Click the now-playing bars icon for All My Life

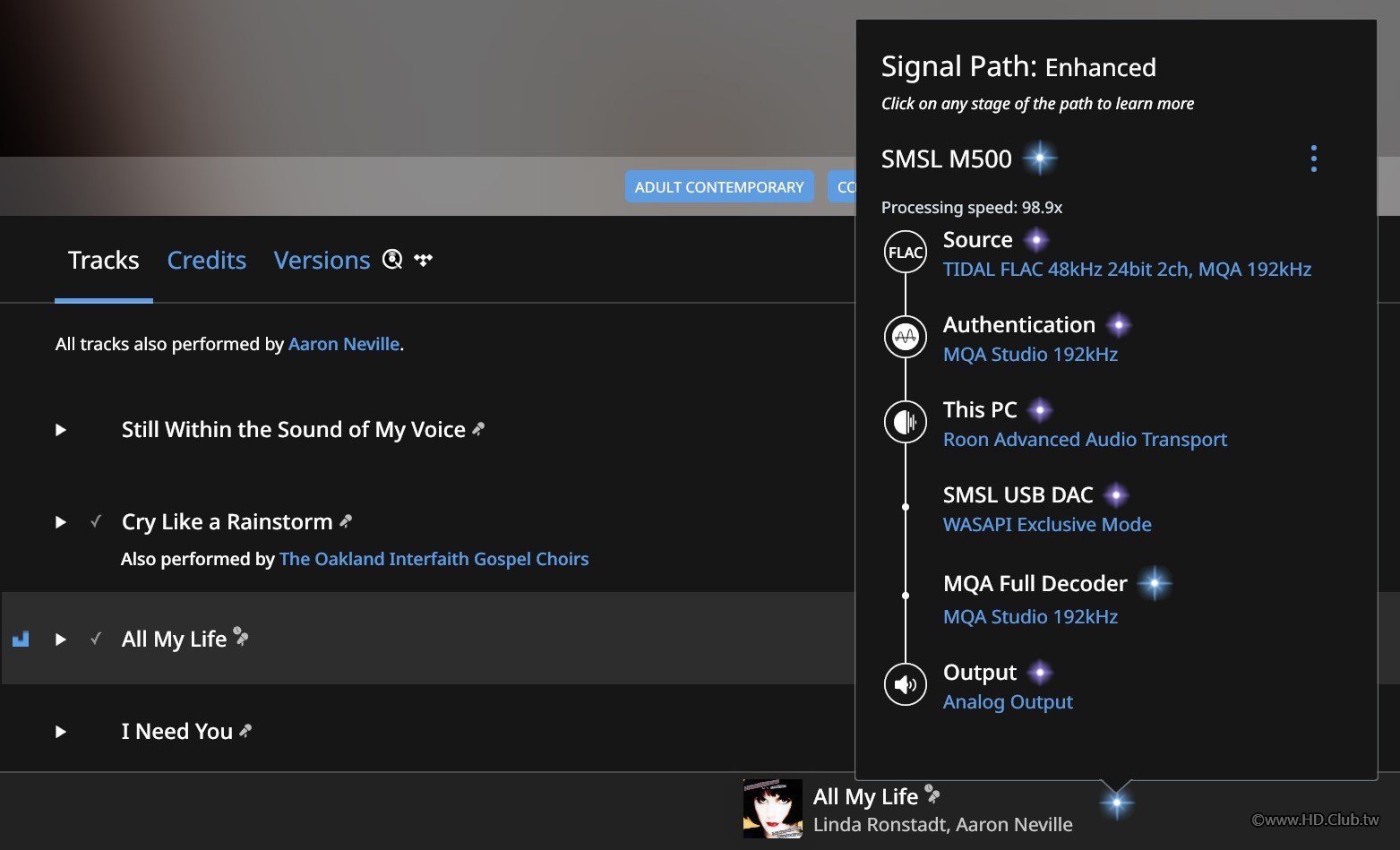[x=21, y=640]
